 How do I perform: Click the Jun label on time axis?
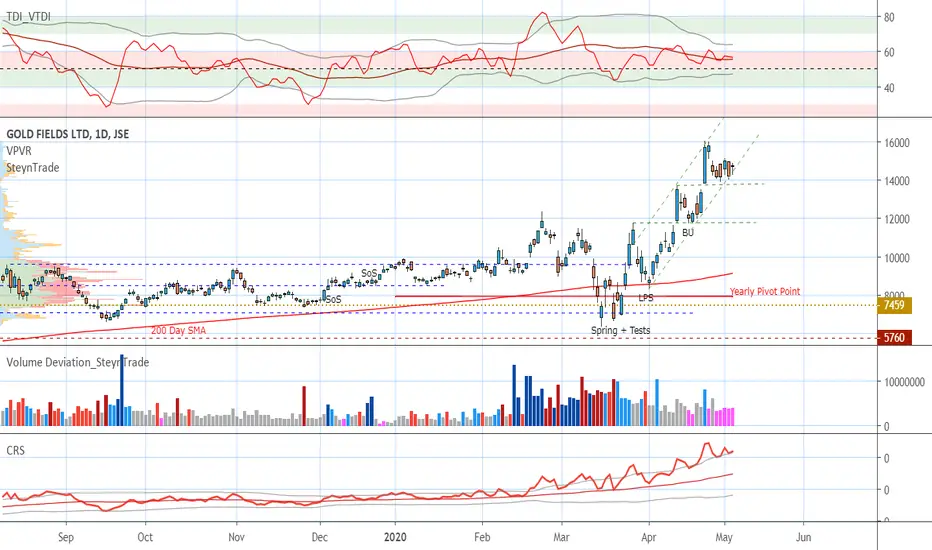tap(803, 537)
